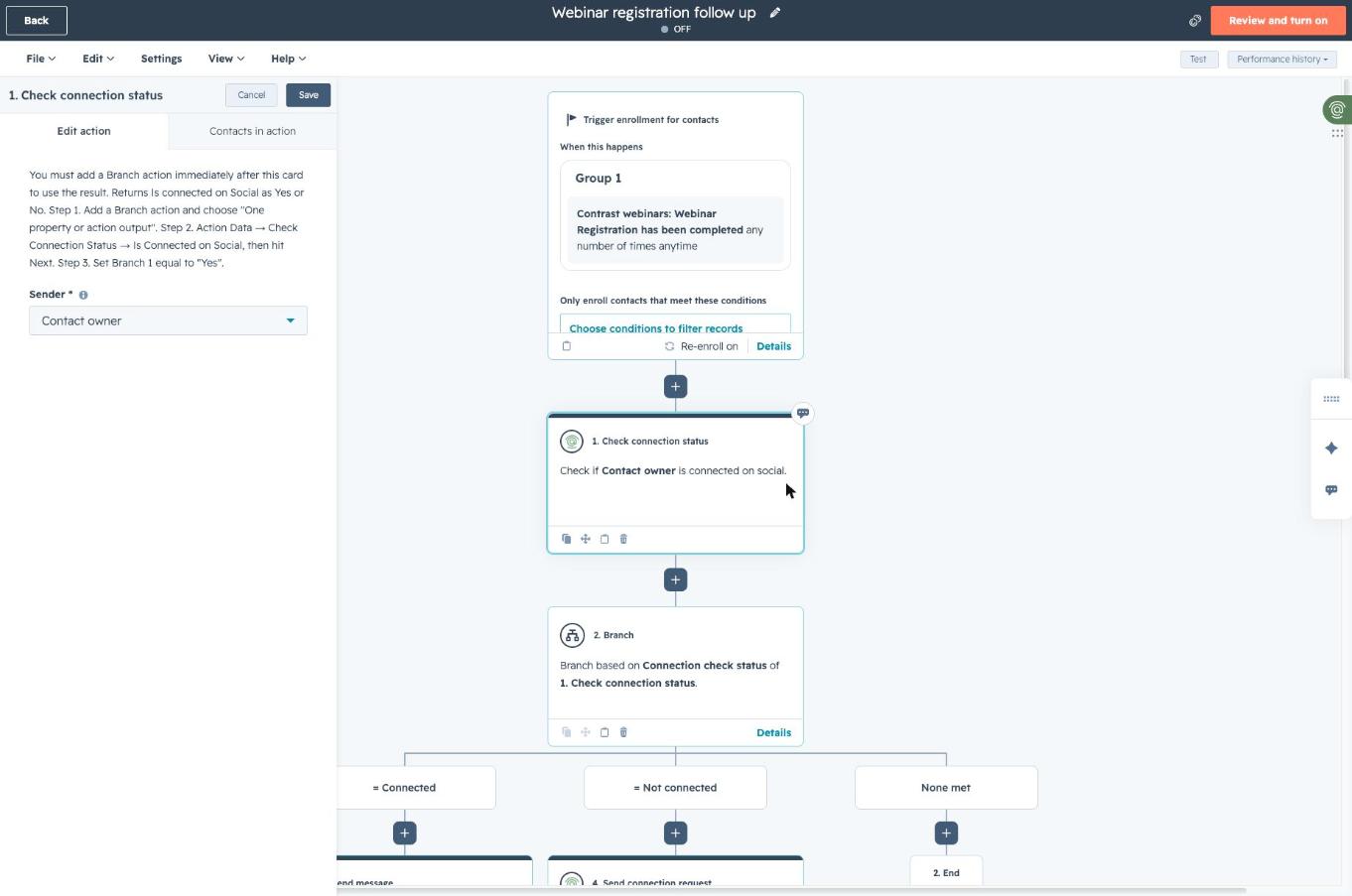Open the File menu
The image size is (1352, 896).
pos(41,59)
